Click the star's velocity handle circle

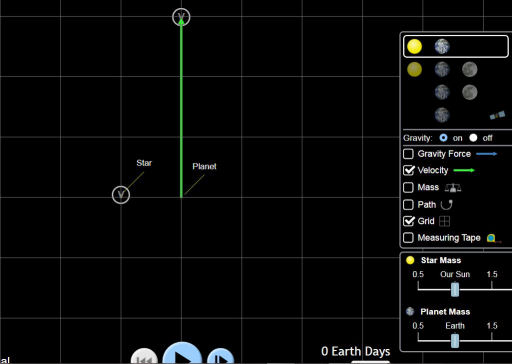pyautogui.click(x=121, y=195)
